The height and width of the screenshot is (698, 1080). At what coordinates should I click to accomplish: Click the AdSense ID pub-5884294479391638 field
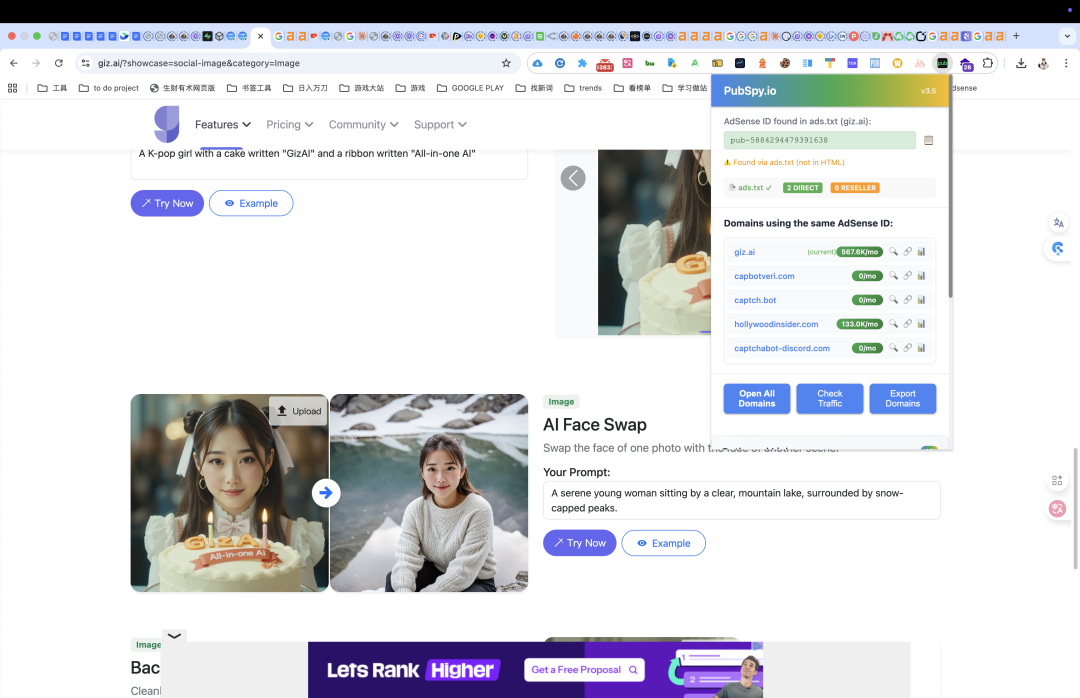[x=819, y=140]
